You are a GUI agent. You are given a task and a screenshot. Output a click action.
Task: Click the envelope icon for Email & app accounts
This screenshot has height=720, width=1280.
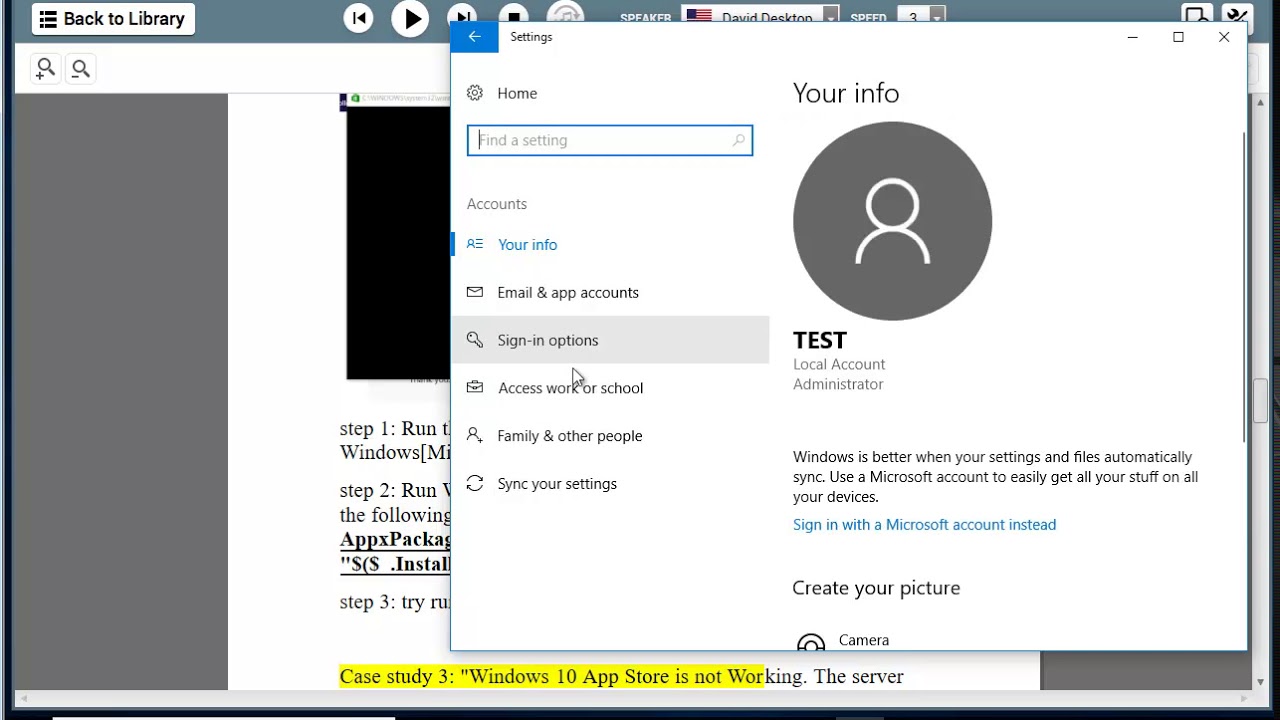(475, 292)
